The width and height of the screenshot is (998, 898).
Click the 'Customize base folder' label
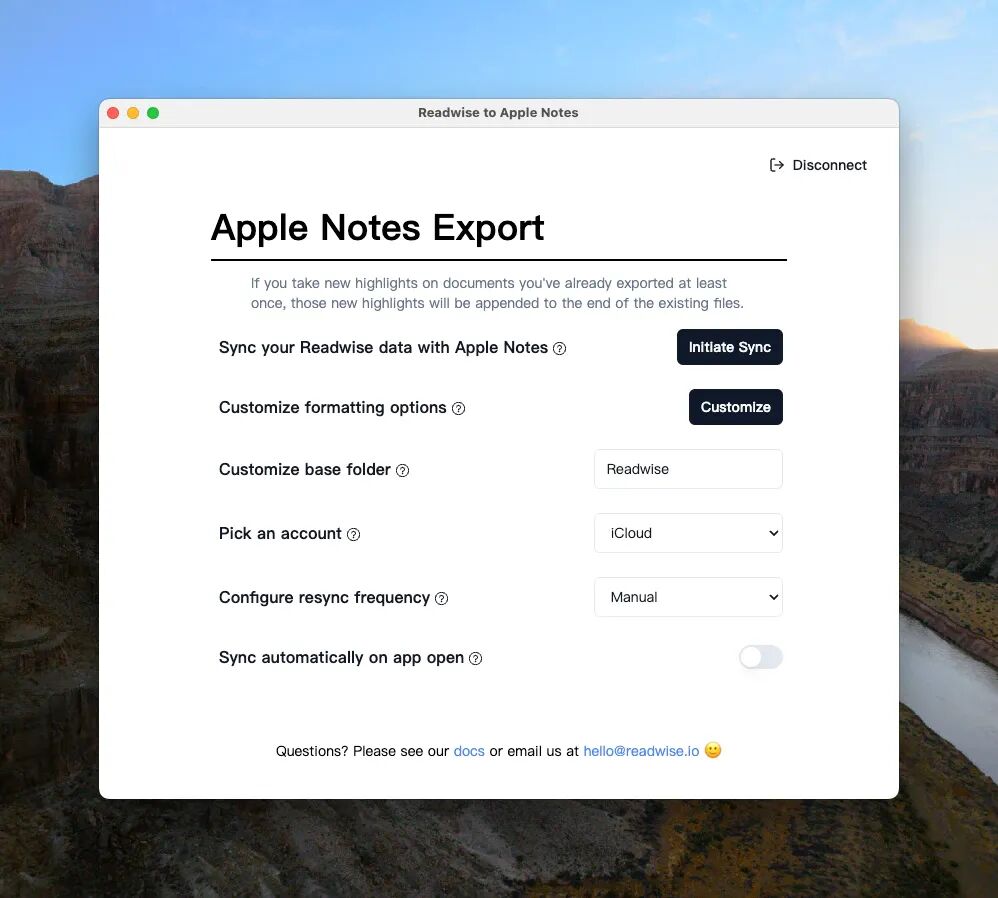(x=305, y=470)
